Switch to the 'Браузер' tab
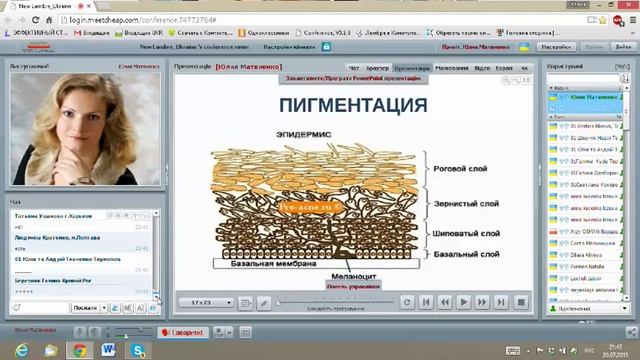 378,68
